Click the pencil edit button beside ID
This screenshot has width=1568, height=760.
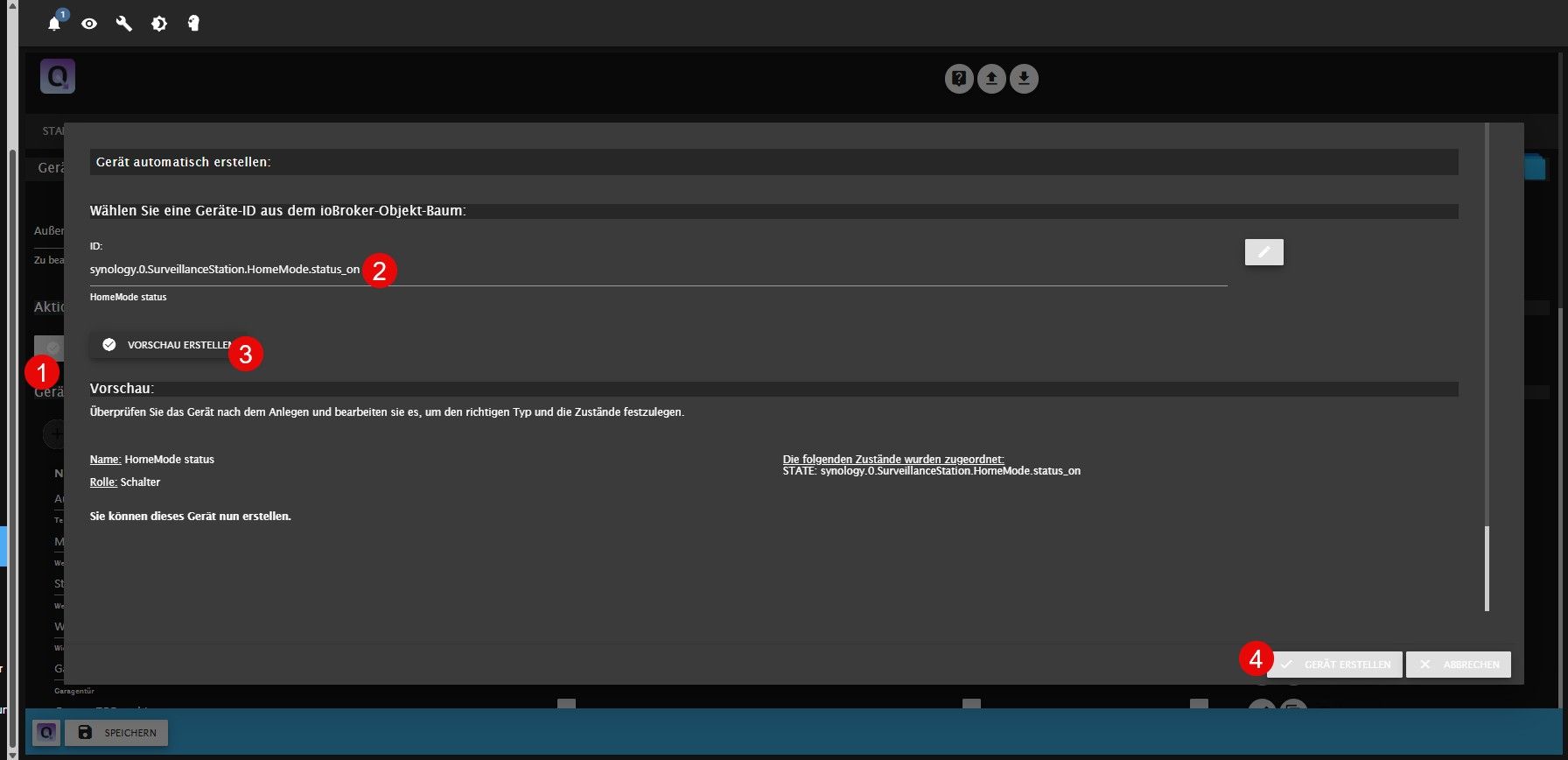(1263, 252)
